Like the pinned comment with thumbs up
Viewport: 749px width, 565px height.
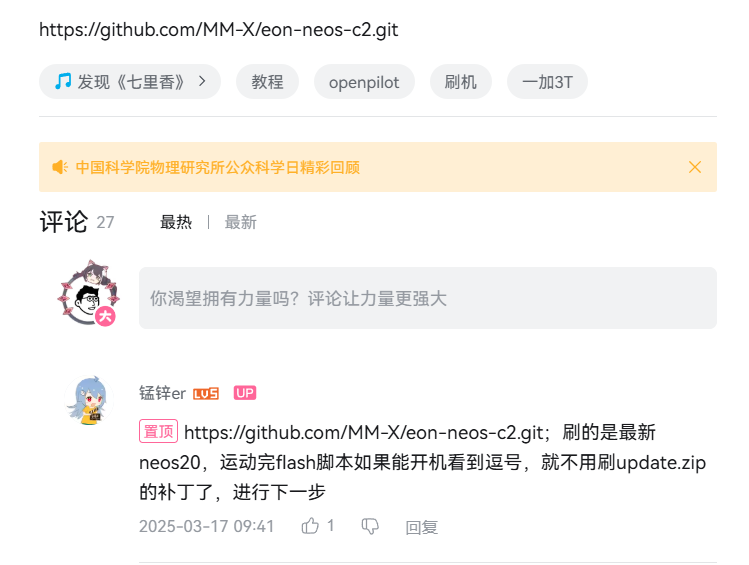tap(310, 526)
